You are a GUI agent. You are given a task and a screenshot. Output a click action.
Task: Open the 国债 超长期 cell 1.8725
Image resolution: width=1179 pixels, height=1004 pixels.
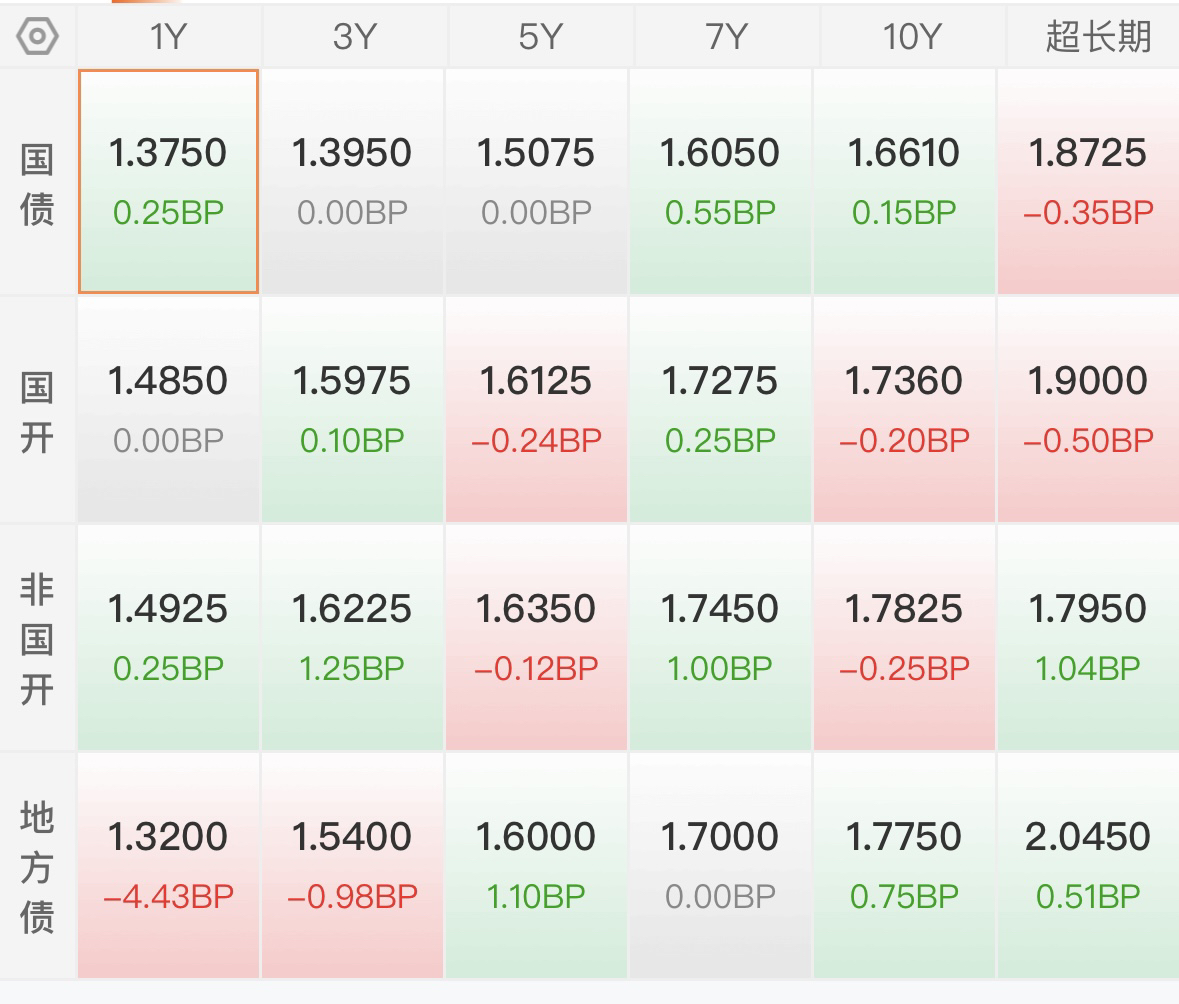click(1088, 181)
